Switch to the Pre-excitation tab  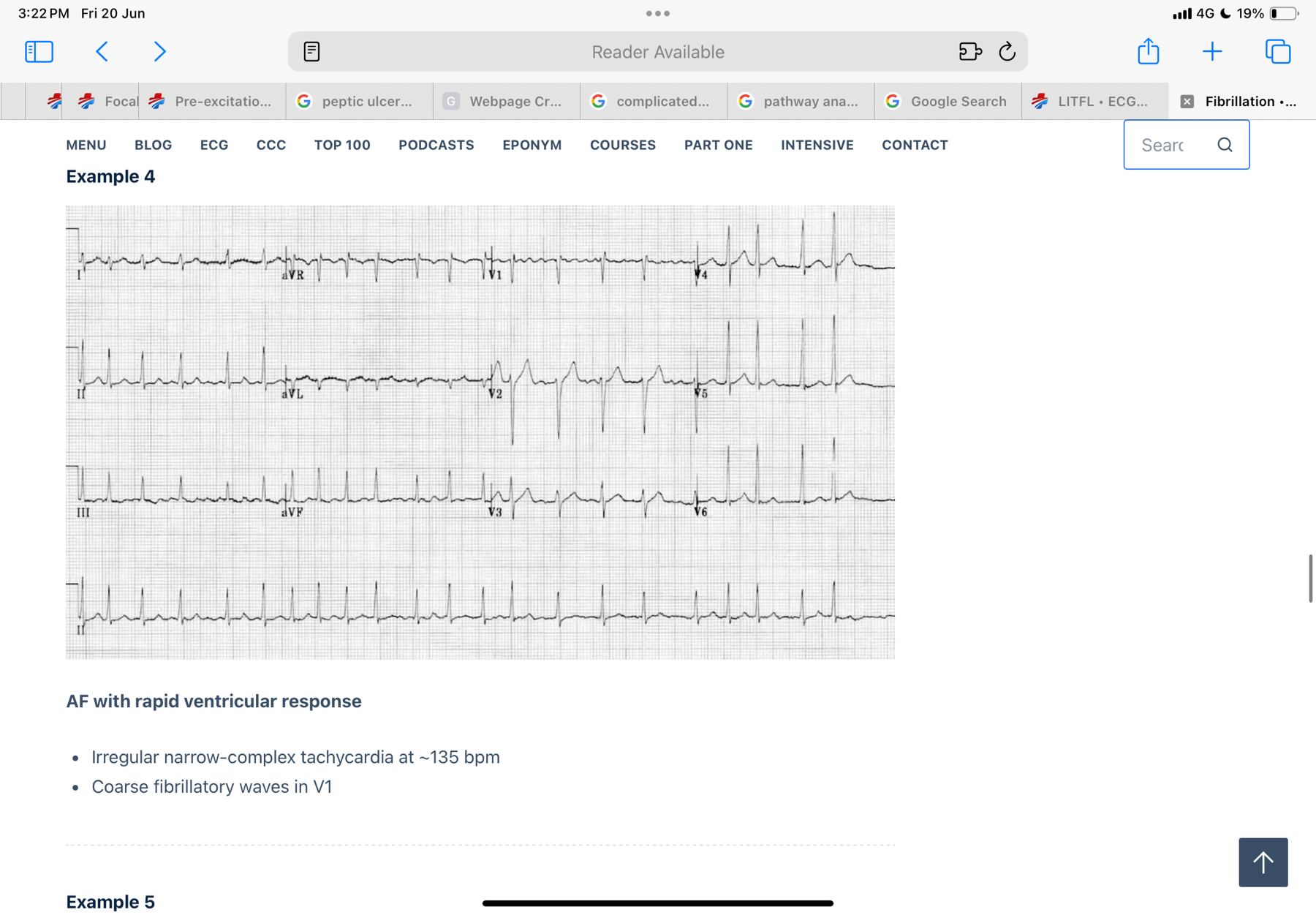click(212, 102)
